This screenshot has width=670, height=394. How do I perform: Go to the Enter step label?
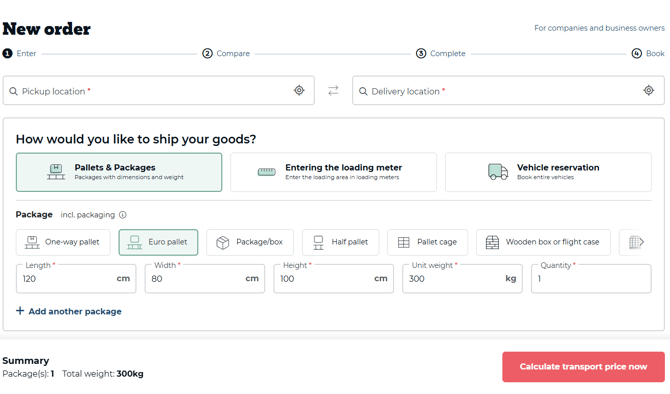[26, 53]
